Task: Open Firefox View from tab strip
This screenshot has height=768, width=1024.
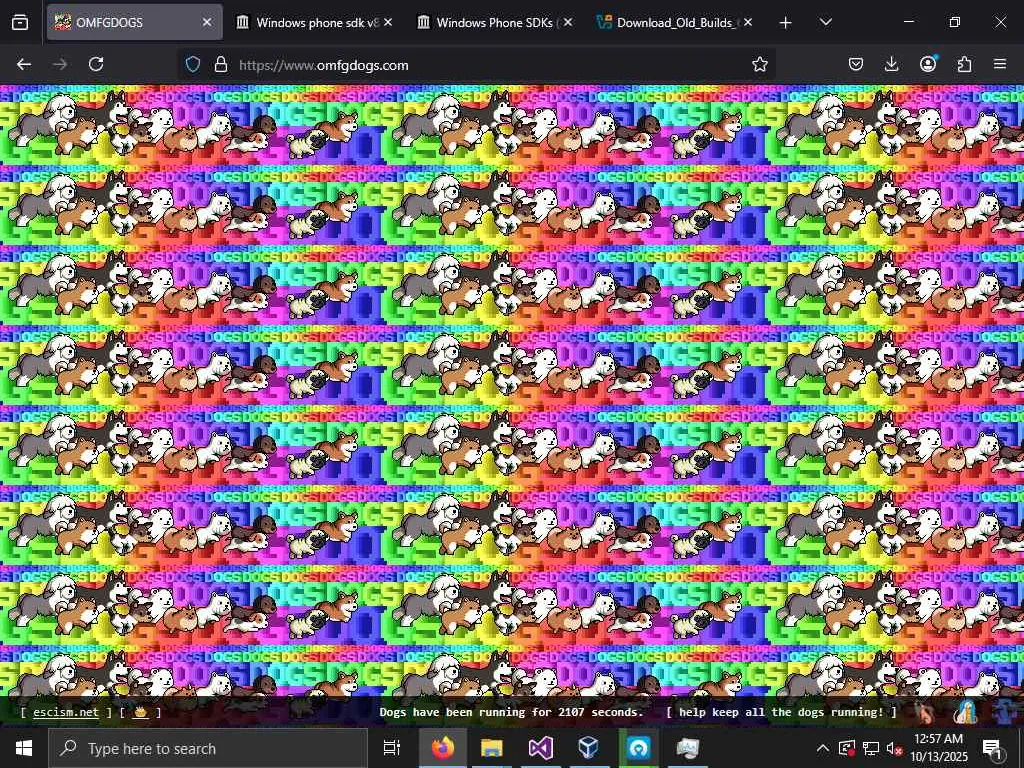Action: pos(20,22)
